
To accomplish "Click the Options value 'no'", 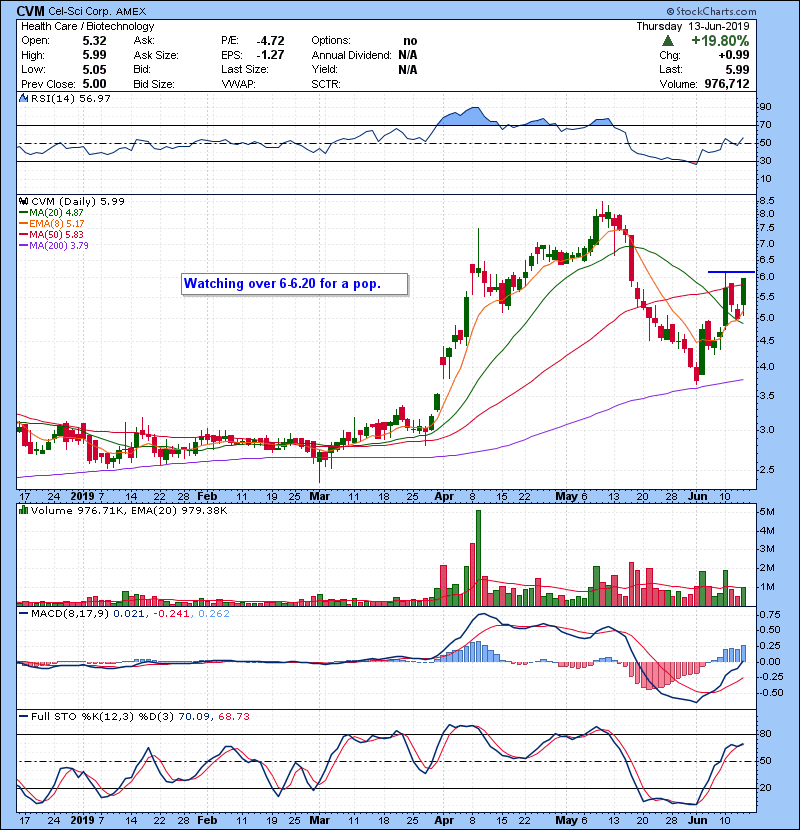I will (x=410, y=41).
